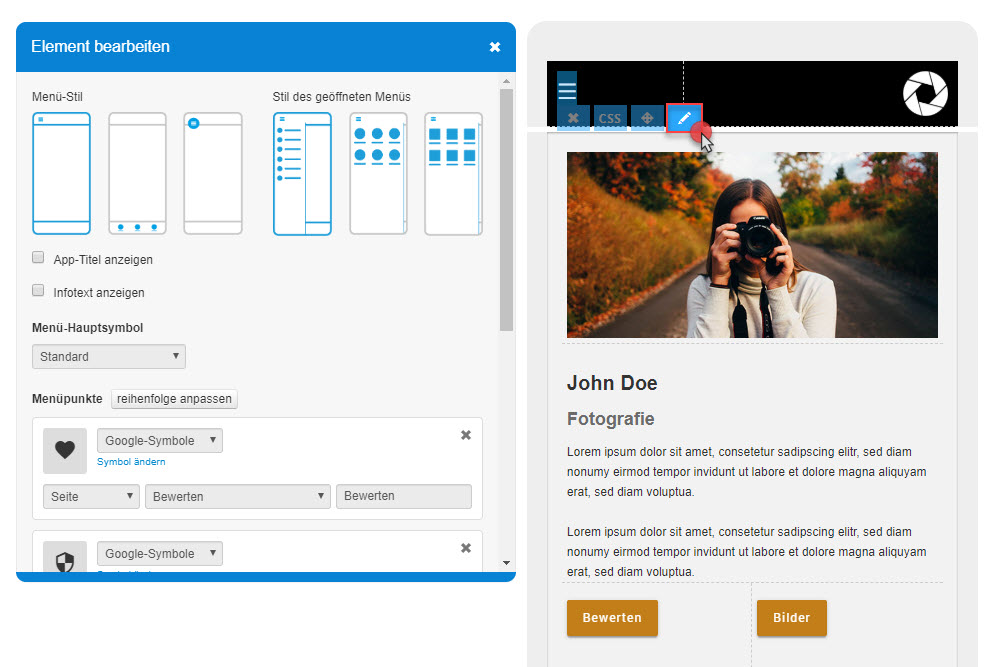The height and width of the screenshot is (667, 993).
Task: Remove the Bewerten menu item with X
Action: point(465,435)
